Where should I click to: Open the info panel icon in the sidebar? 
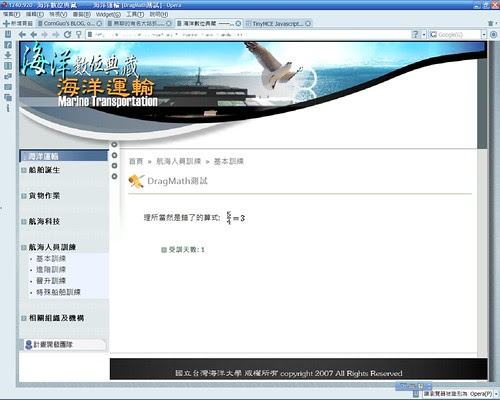point(8,108)
